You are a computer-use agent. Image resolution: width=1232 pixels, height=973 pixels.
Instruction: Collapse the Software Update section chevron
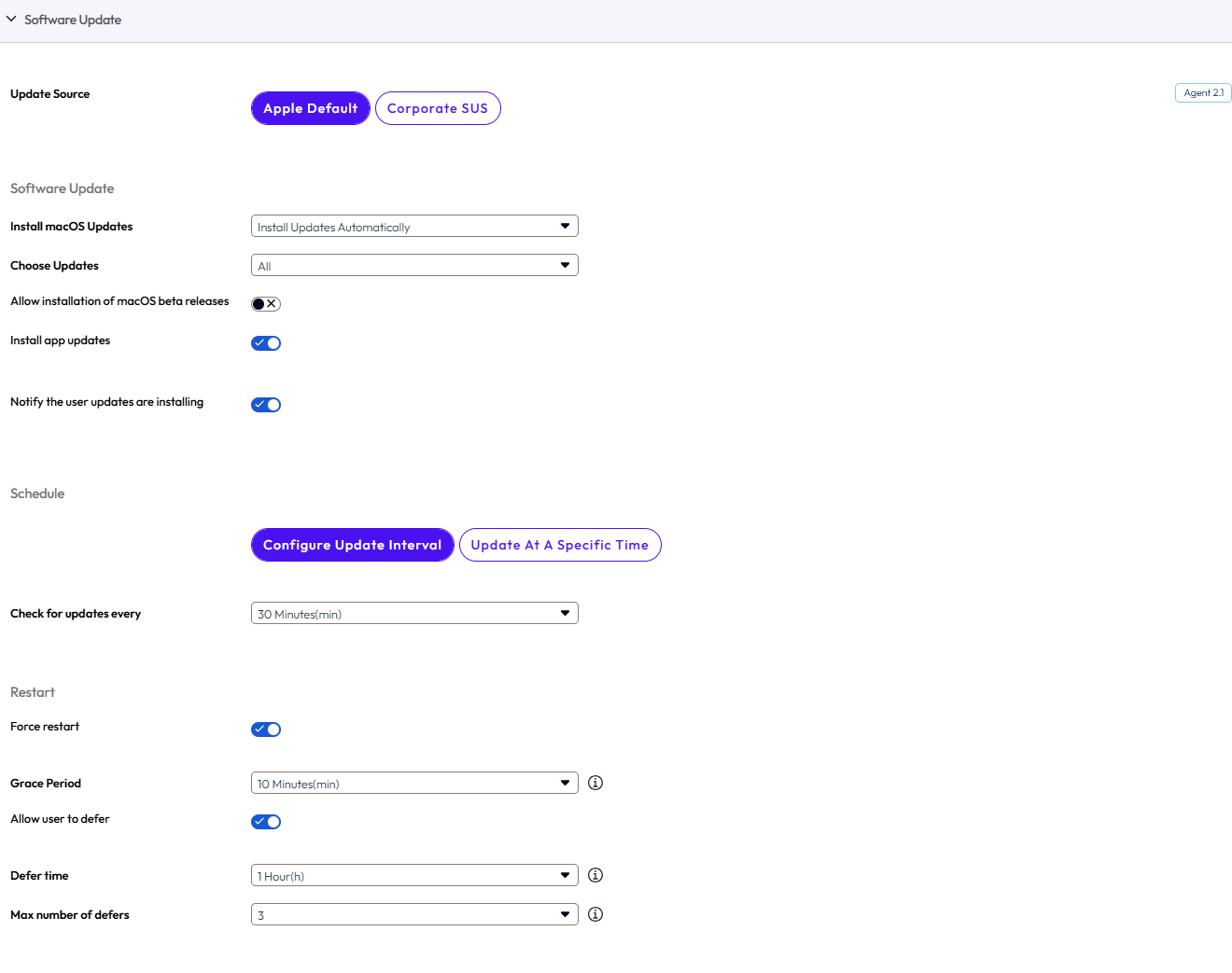tap(11, 19)
